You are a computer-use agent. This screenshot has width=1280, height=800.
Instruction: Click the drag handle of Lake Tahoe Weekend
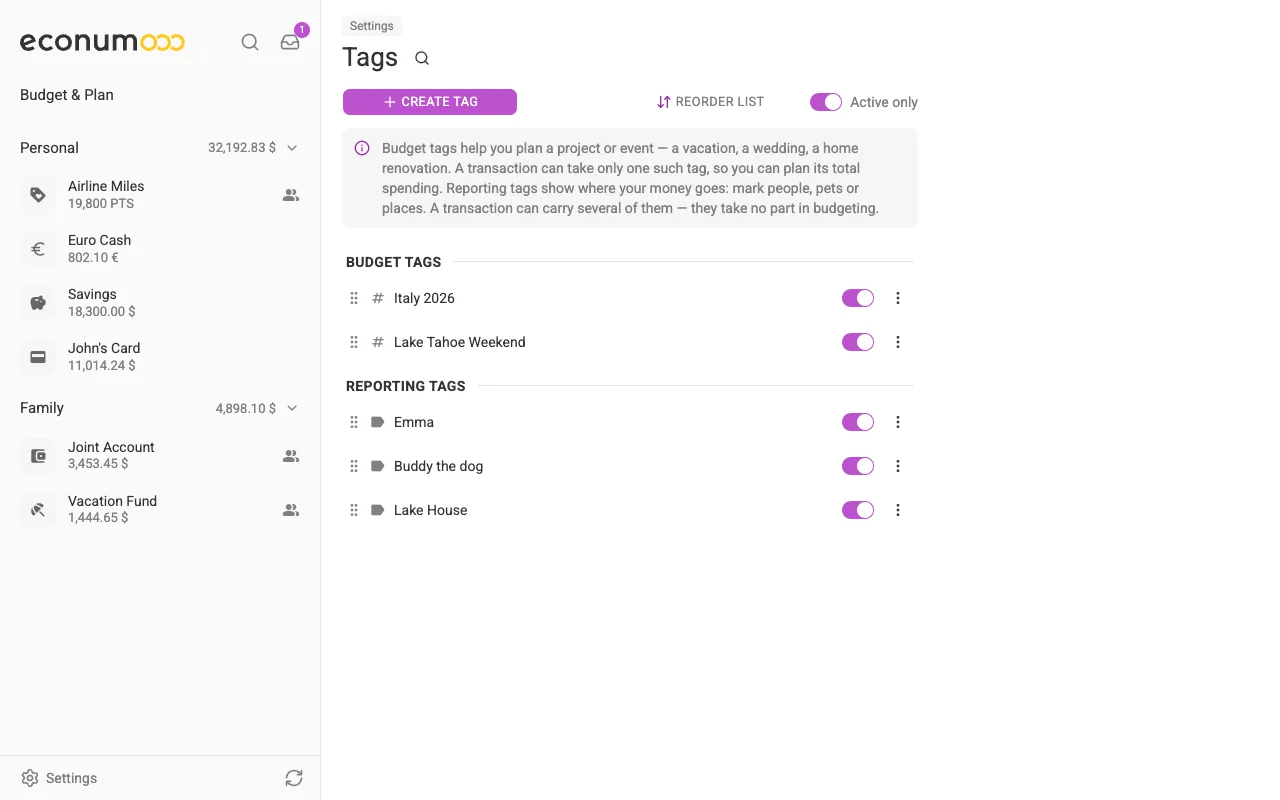(354, 342)
